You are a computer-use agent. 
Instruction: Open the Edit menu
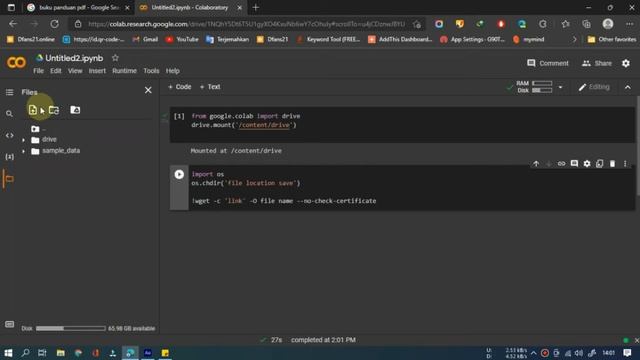56,71
